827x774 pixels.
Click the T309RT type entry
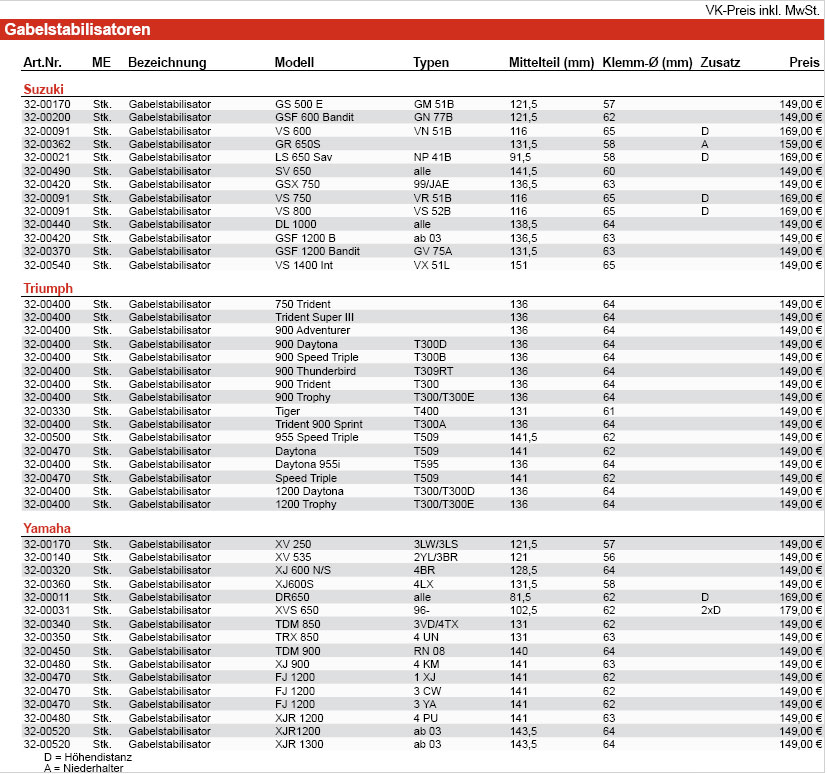tap(433, 371)
